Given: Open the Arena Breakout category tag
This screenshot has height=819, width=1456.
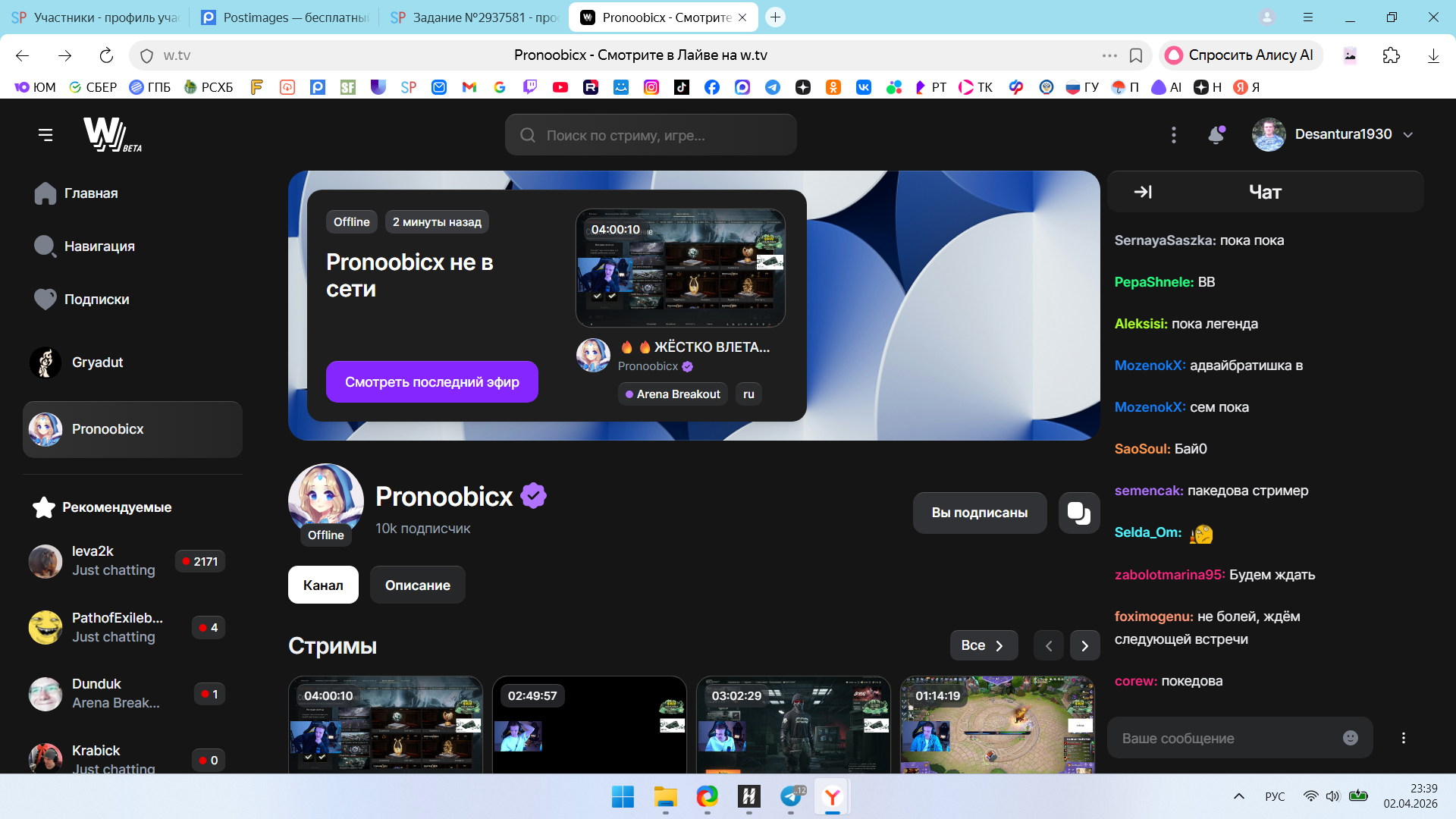Looking at the screenshot, I should 673,394.
